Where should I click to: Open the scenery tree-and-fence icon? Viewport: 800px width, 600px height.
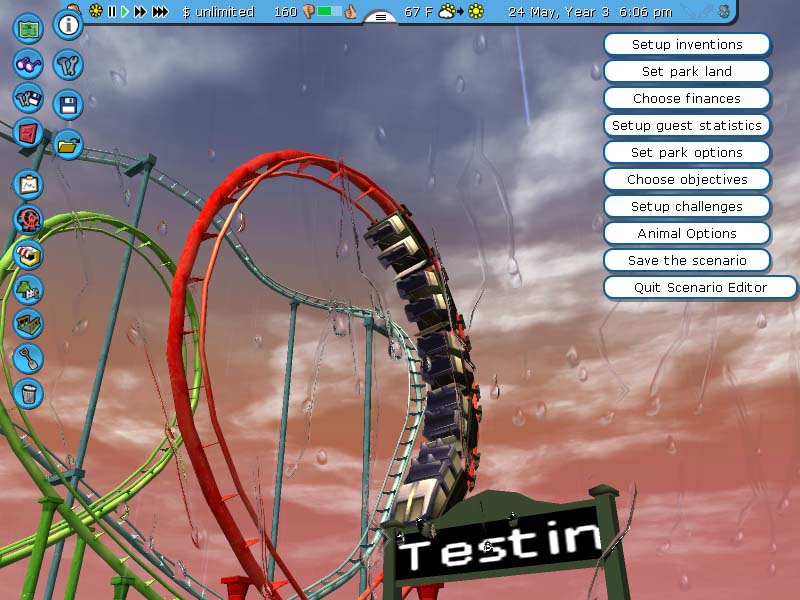[x=29, y=289]
